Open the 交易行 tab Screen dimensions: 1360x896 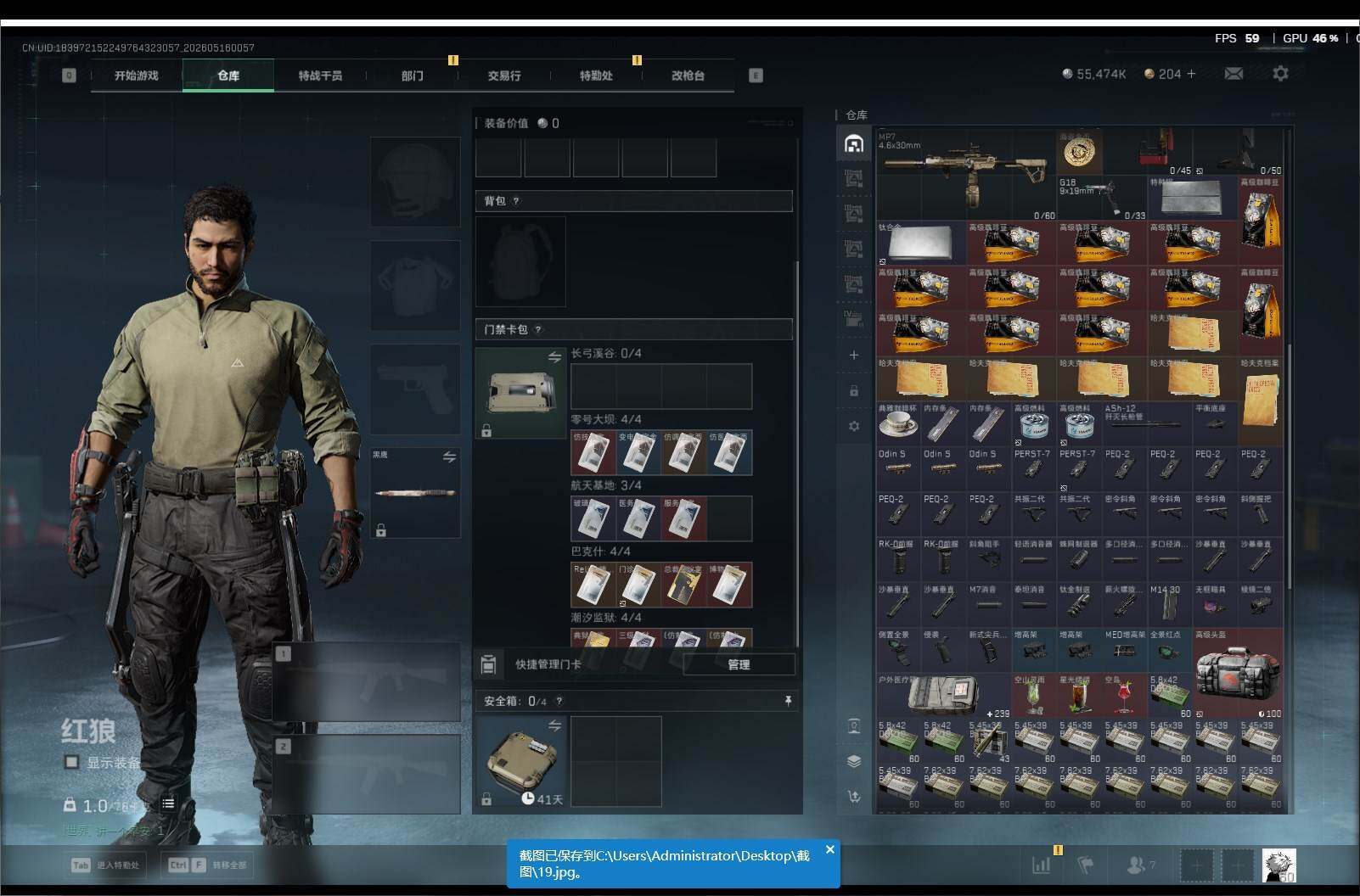(504, 76)
